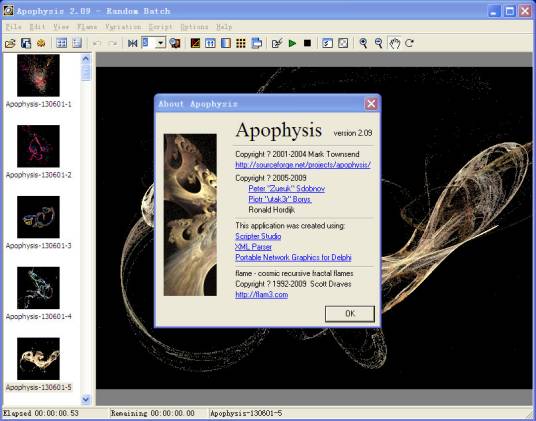The width and height of the screenshot is (536, 421).
Task: Click the version 2.09 text
Action: pyautogui.click(x=353, y=133)
